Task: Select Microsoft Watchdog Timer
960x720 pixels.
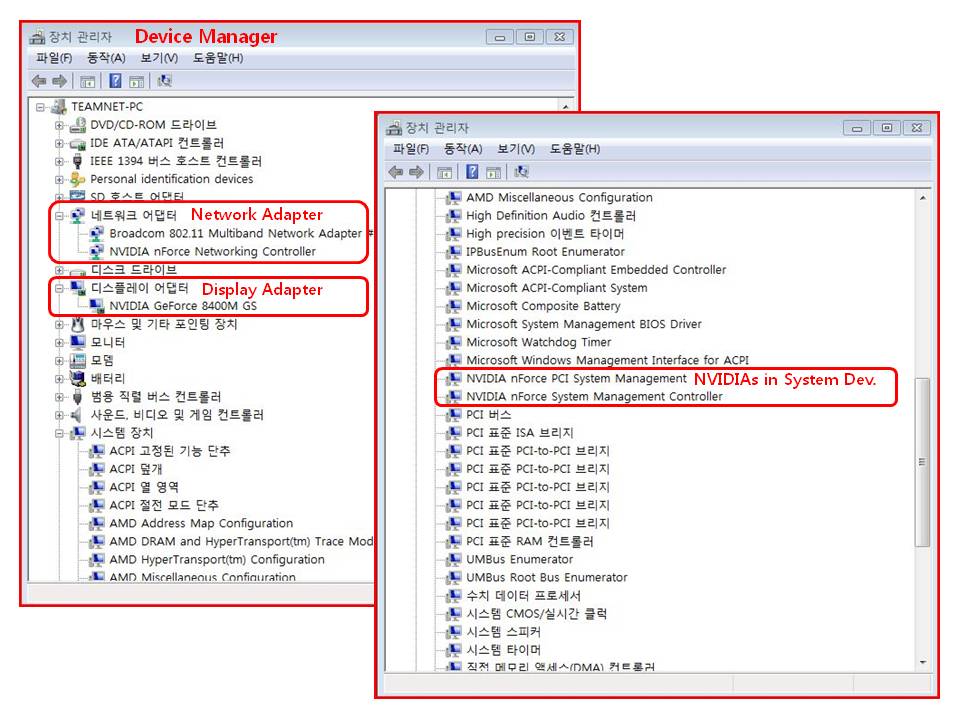Action: pyautogui.click(x=539, y=342)
